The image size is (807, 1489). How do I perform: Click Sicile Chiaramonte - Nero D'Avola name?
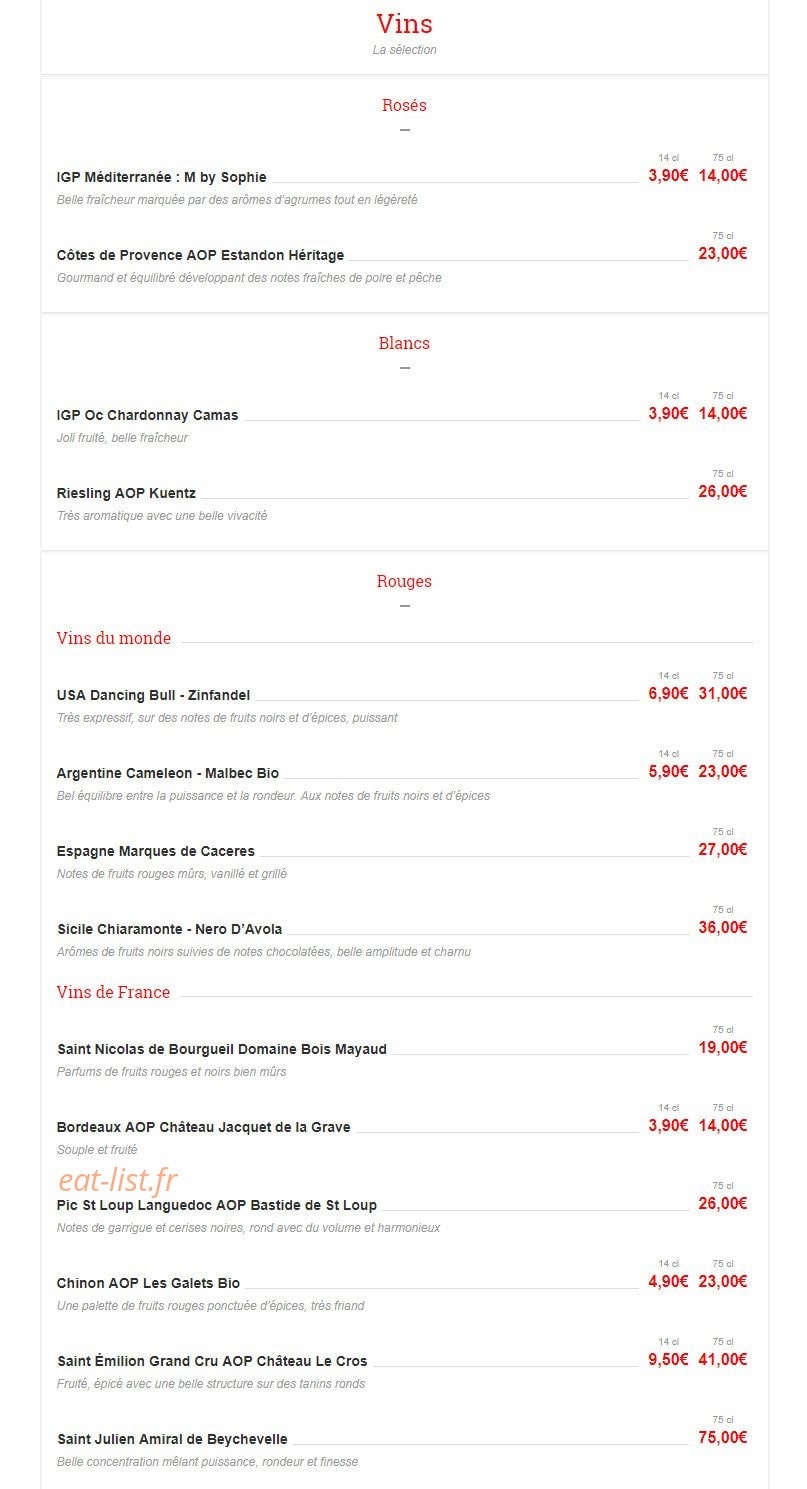point(170,929)
